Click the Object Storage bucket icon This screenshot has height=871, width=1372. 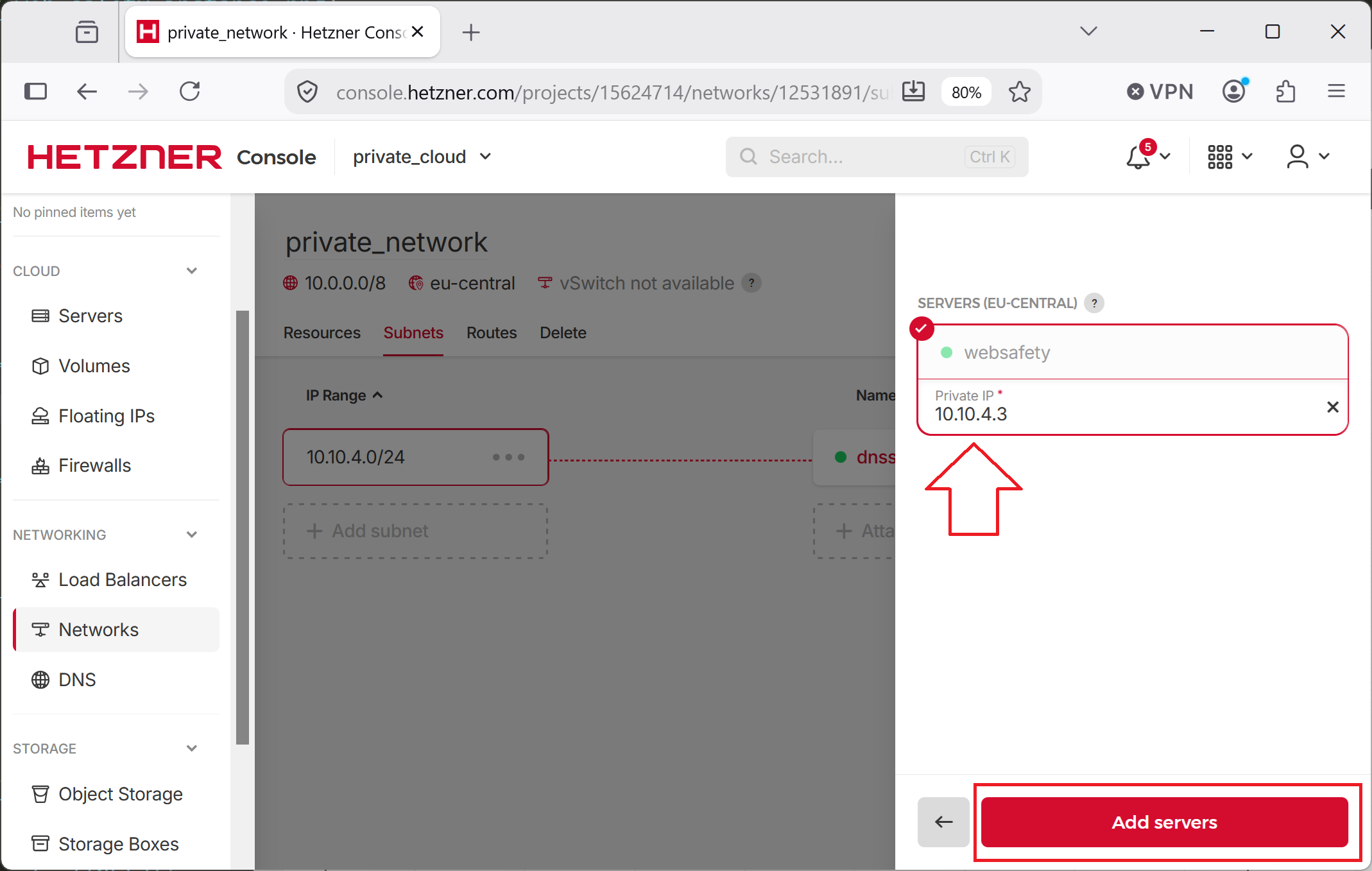tap(40, 794)
